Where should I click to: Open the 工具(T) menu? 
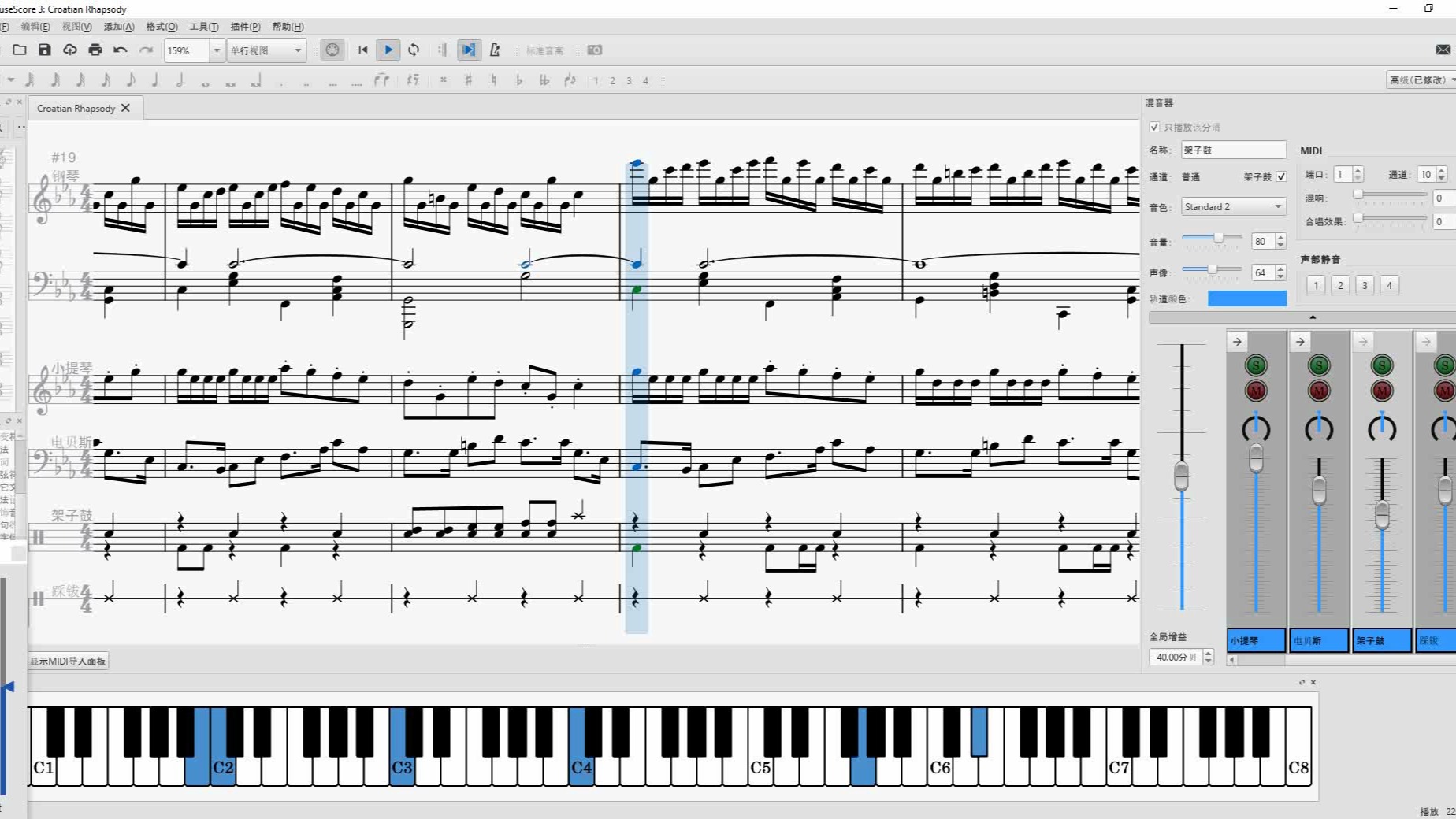(204, 27)
